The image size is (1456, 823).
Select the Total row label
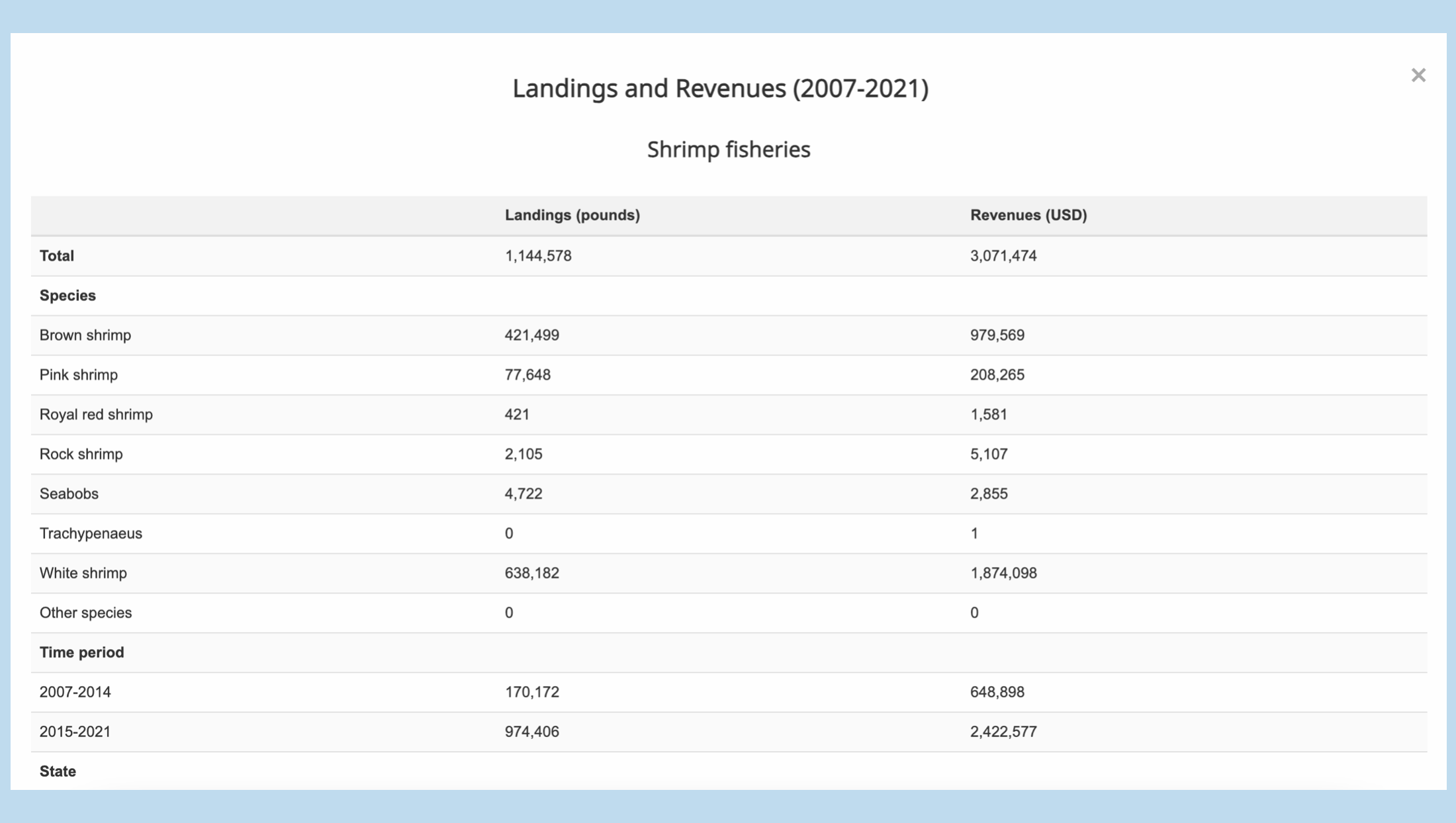click(x=57, y=256)
